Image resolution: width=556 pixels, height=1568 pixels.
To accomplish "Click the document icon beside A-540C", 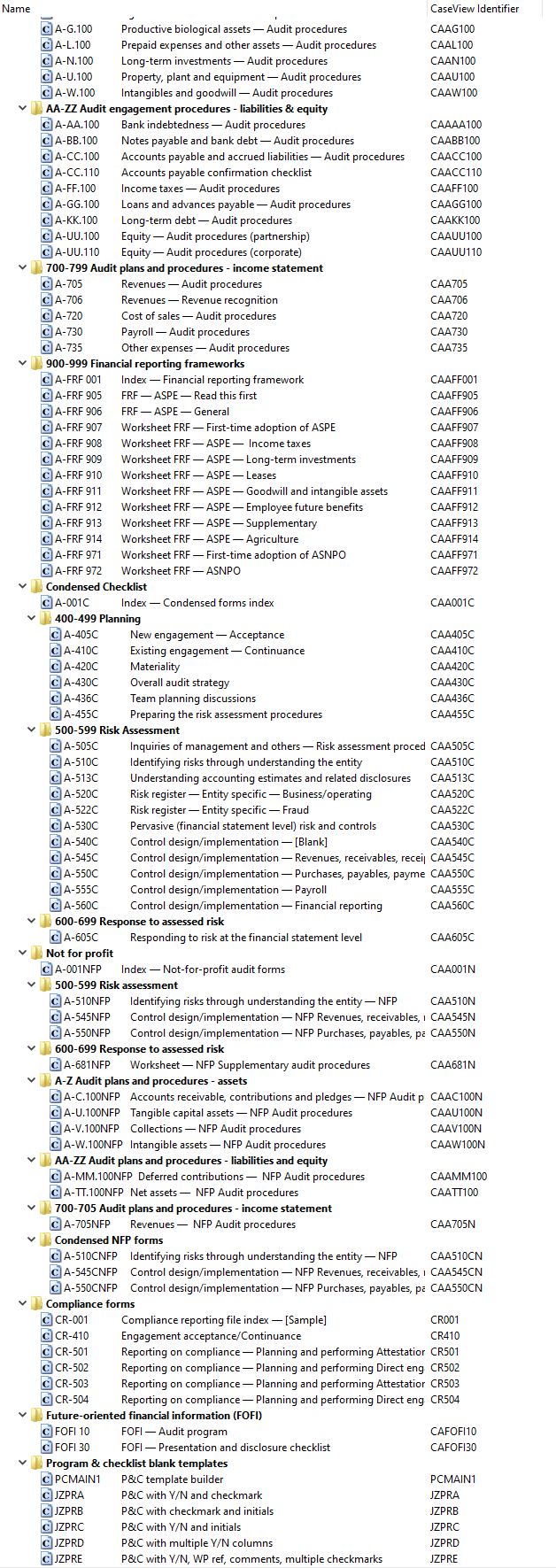I will (x=55, y=842).
